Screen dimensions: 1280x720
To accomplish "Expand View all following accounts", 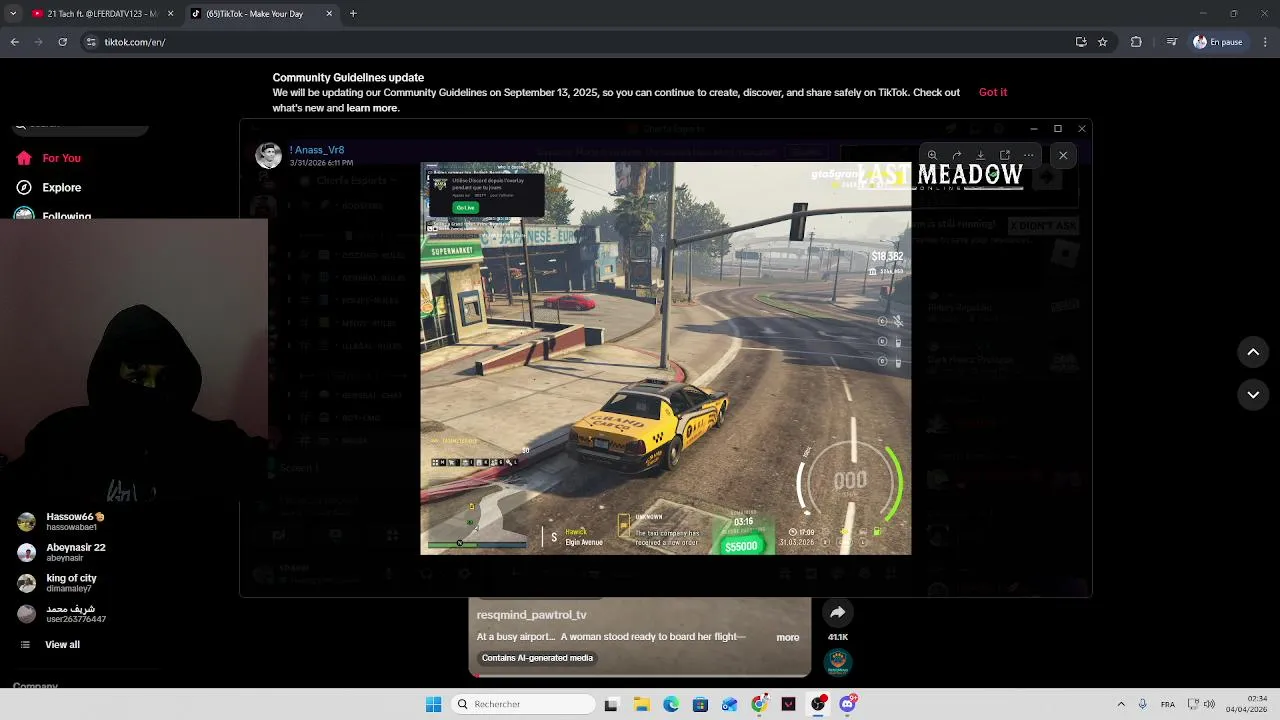I will pos(52,645).
